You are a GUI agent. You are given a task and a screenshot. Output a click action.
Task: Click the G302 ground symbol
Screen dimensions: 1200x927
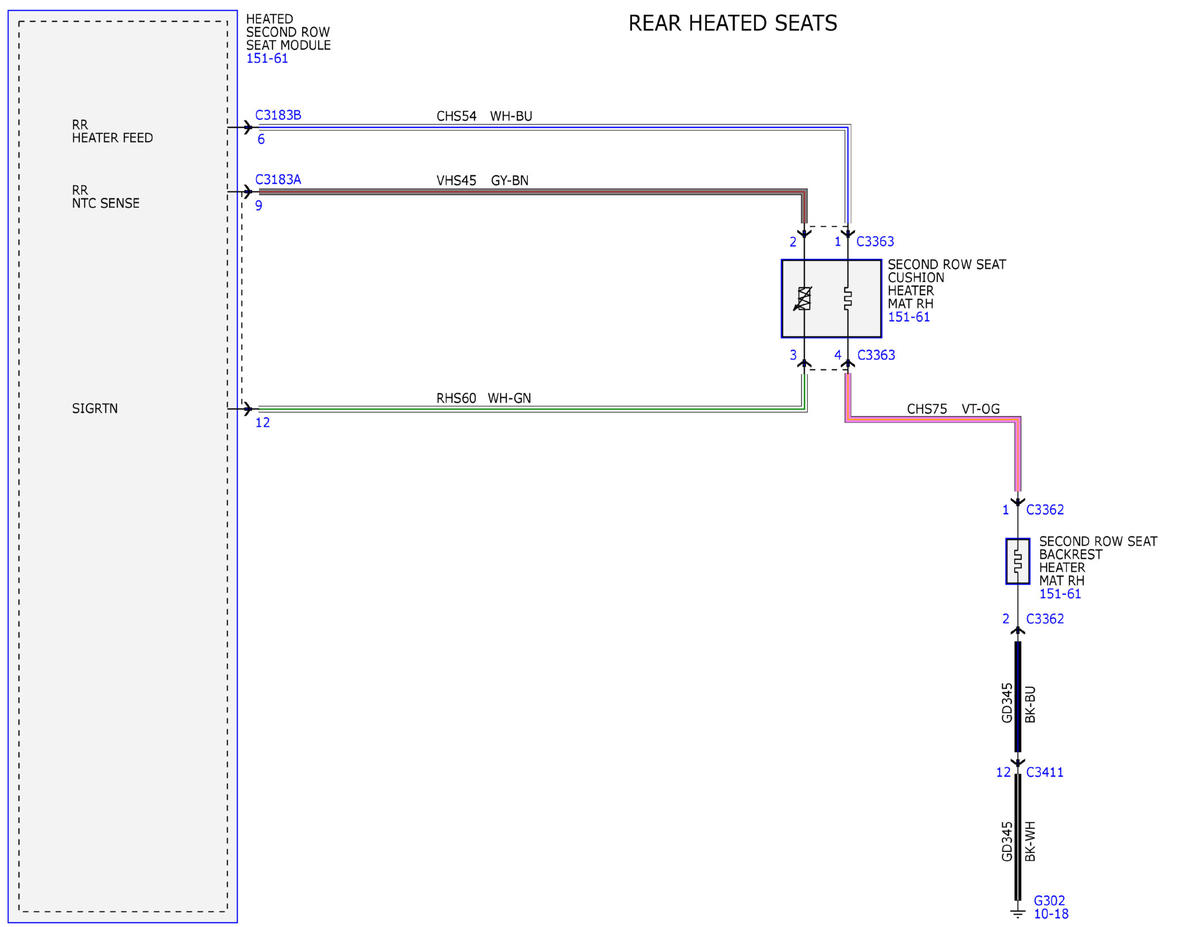pyautogui.click(x=1018, y=912)
